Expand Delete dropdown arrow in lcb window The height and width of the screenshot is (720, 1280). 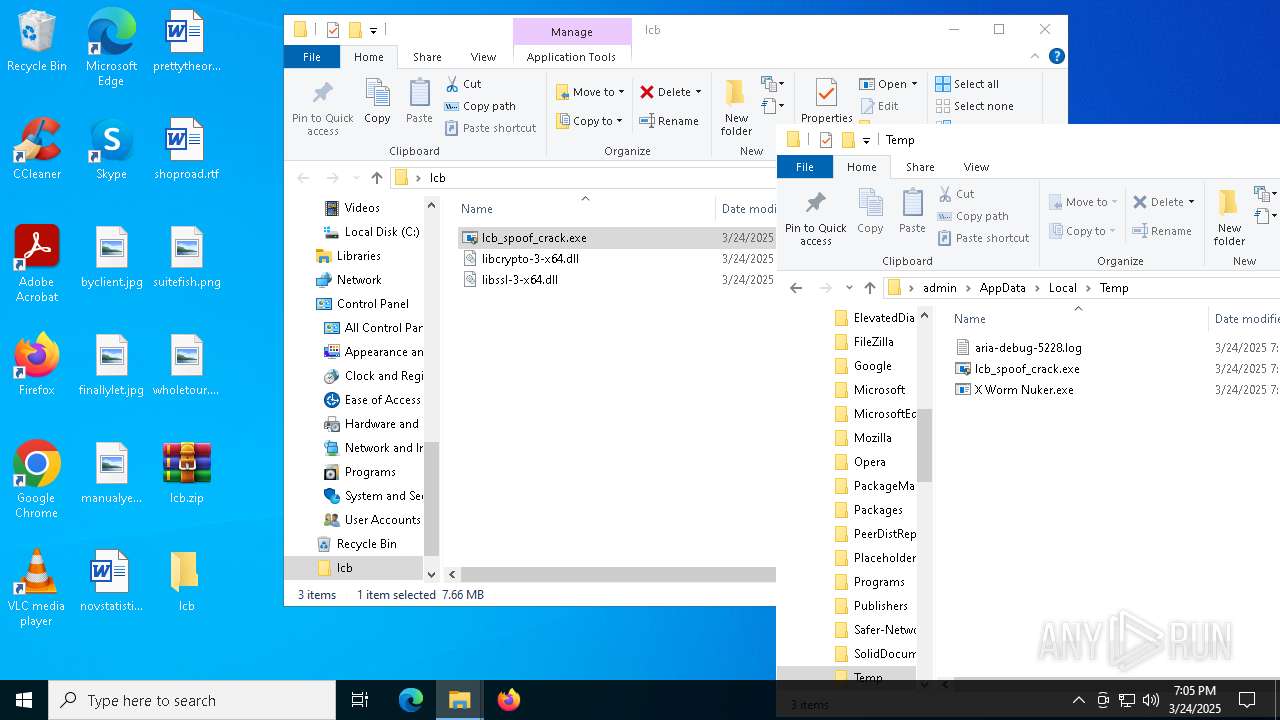click(x=698, y=92)
